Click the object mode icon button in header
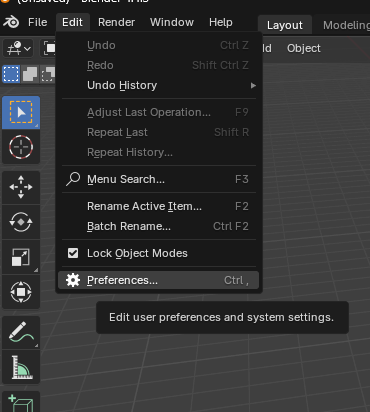This screenshot has height=412, width=370. (49, 48)
